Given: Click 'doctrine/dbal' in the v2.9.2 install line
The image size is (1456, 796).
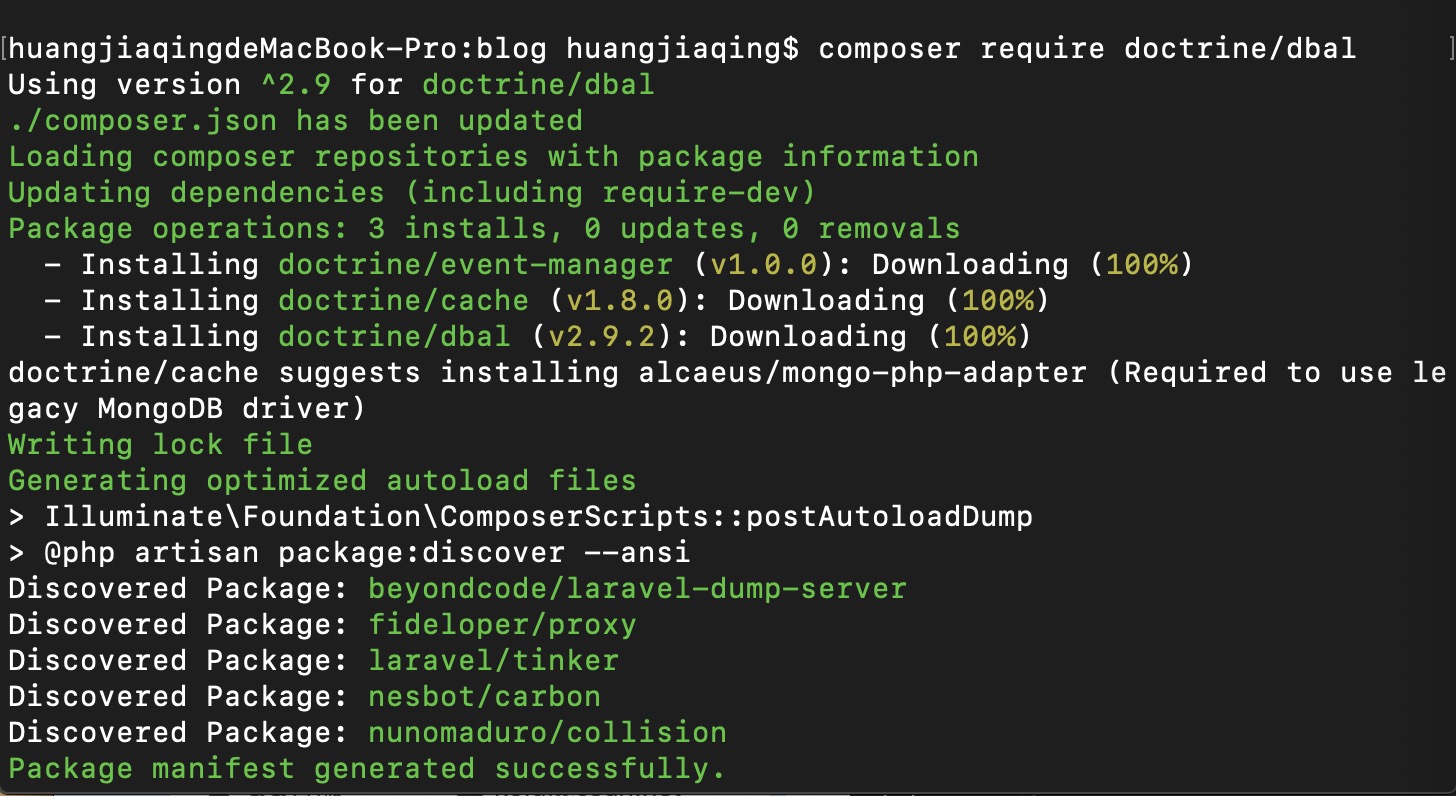Looking at the screenshot, I should (394, 336).
